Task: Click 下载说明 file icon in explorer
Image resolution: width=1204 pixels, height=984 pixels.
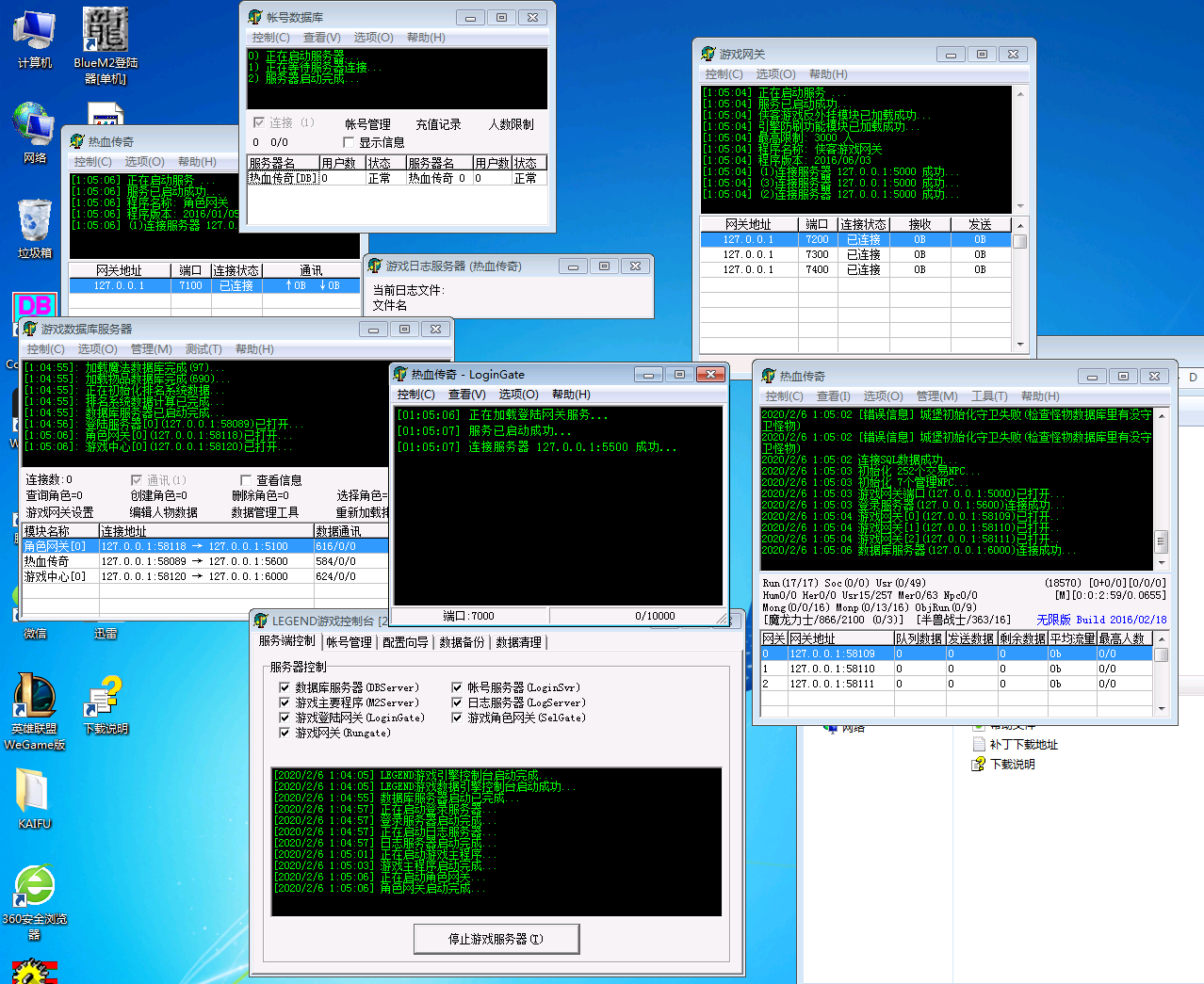Action: point(978,764)
